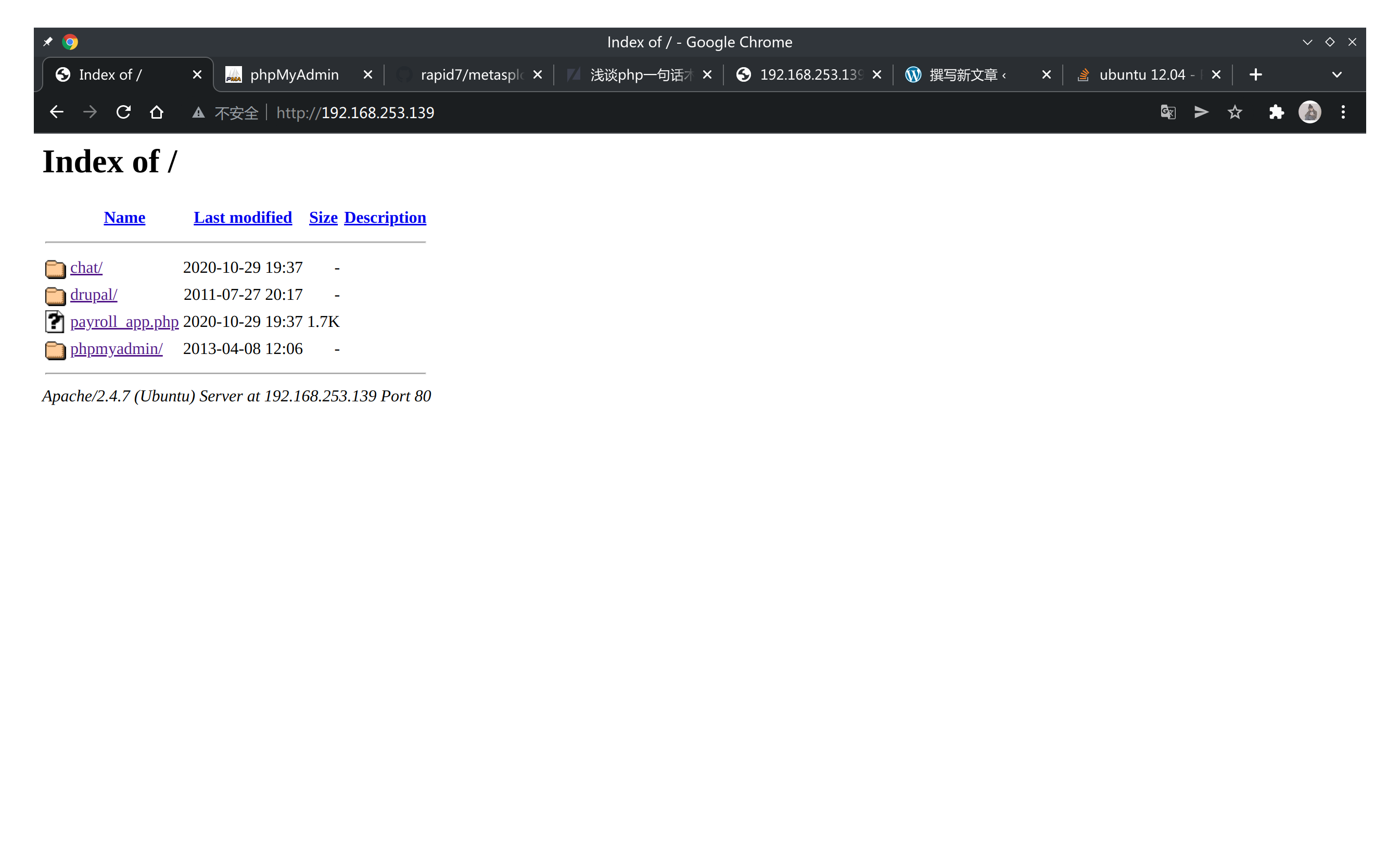This screenshot has height=861, width=1400.
Task: Sort listing by Last modified
Action: pos(243,218)
